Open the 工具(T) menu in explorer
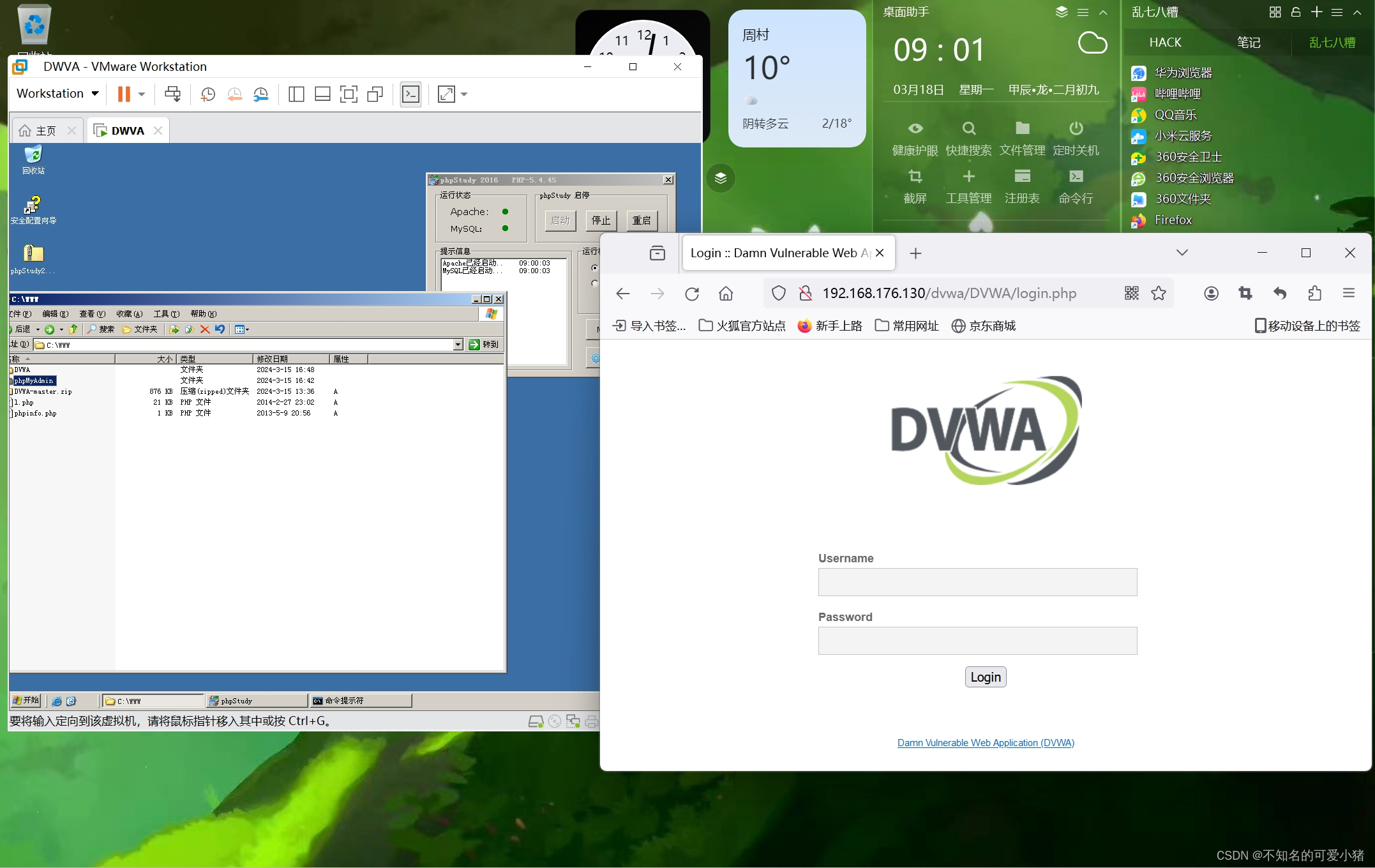Viewport: 1375px width, 868px height. tap(166, 313)
